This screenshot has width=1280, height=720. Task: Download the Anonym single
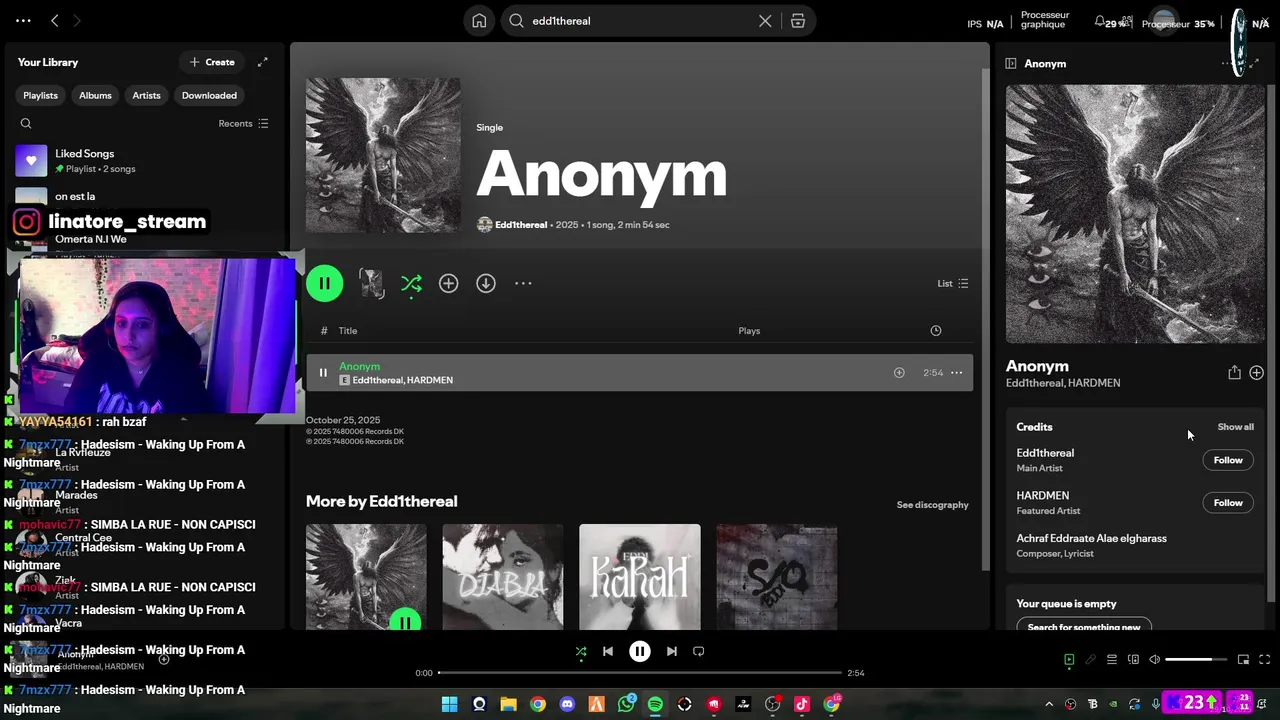(x=486, y=284)
